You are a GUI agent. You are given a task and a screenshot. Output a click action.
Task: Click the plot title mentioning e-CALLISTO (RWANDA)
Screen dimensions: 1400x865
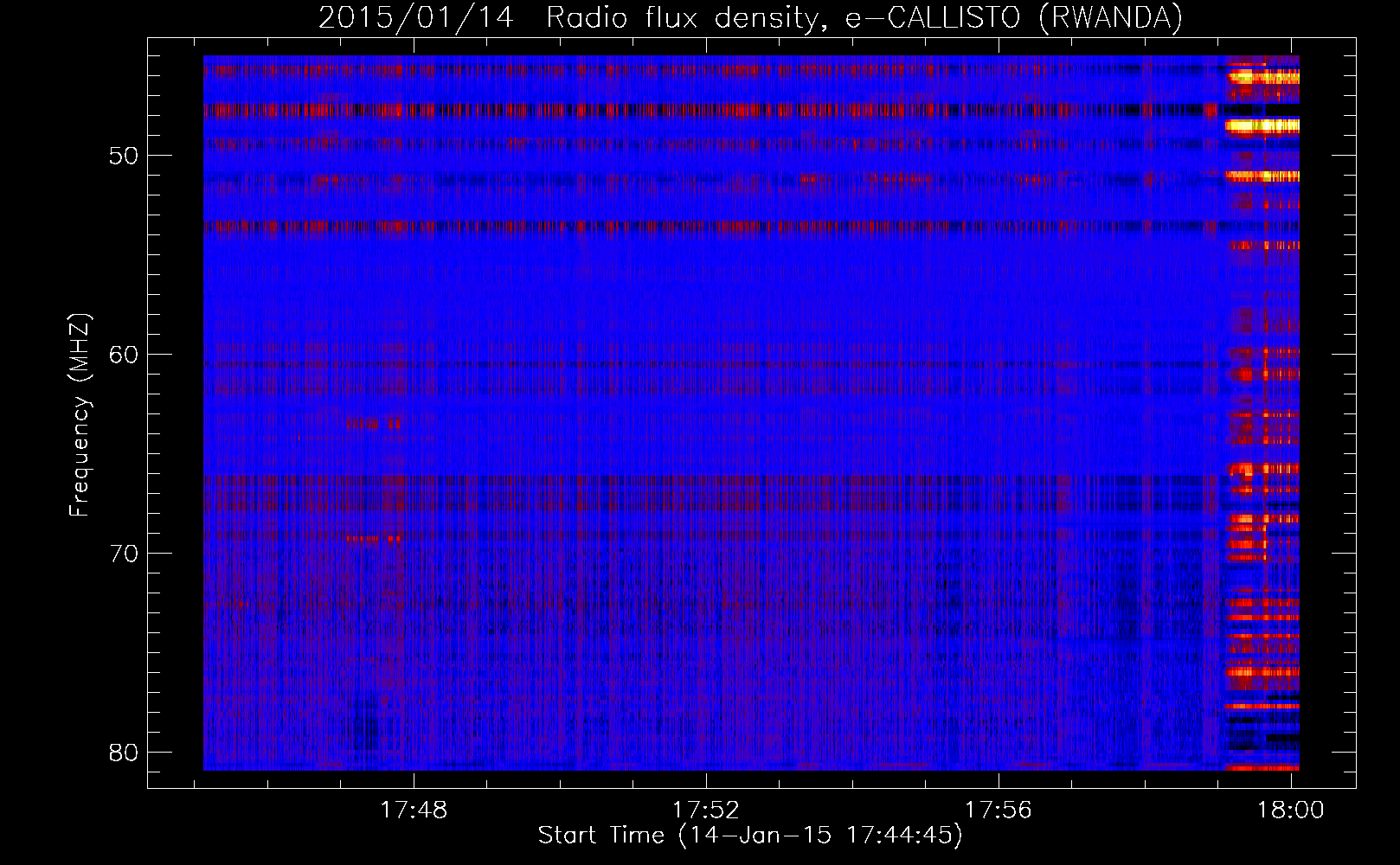point(750,18)
